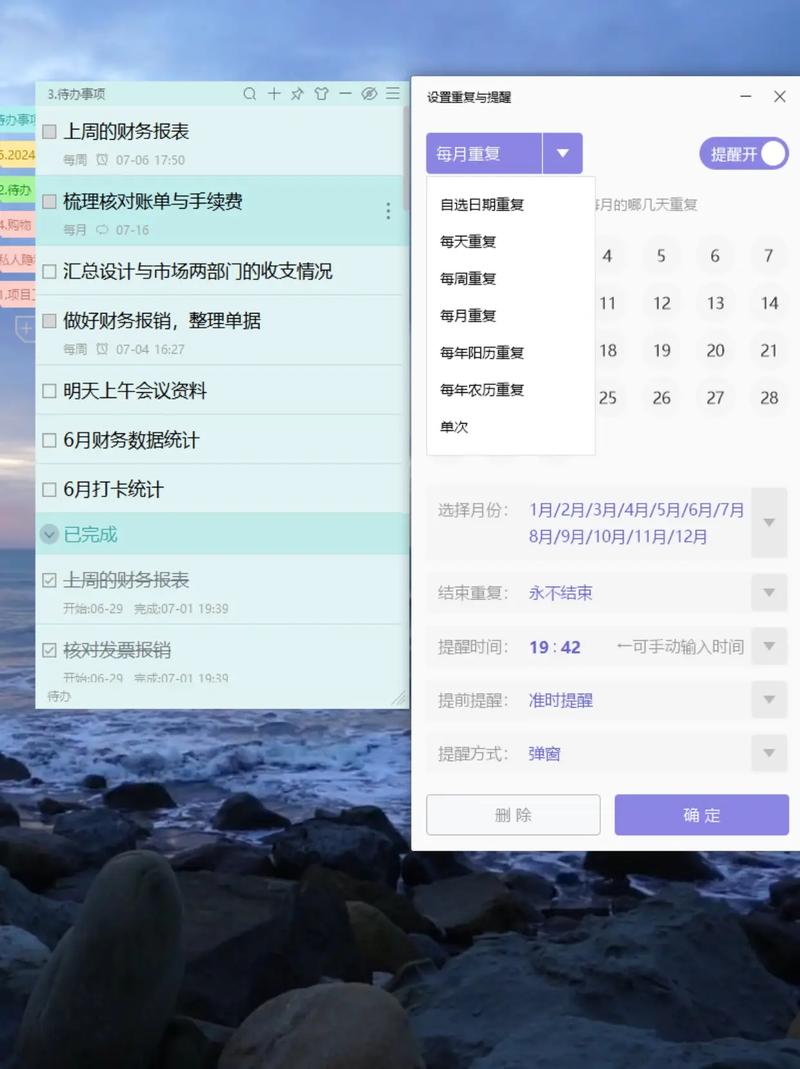The image size is (800, 1069).
Task: Expand the 提醒时间 dropdown arrow
Action: [x=769, y=646]
